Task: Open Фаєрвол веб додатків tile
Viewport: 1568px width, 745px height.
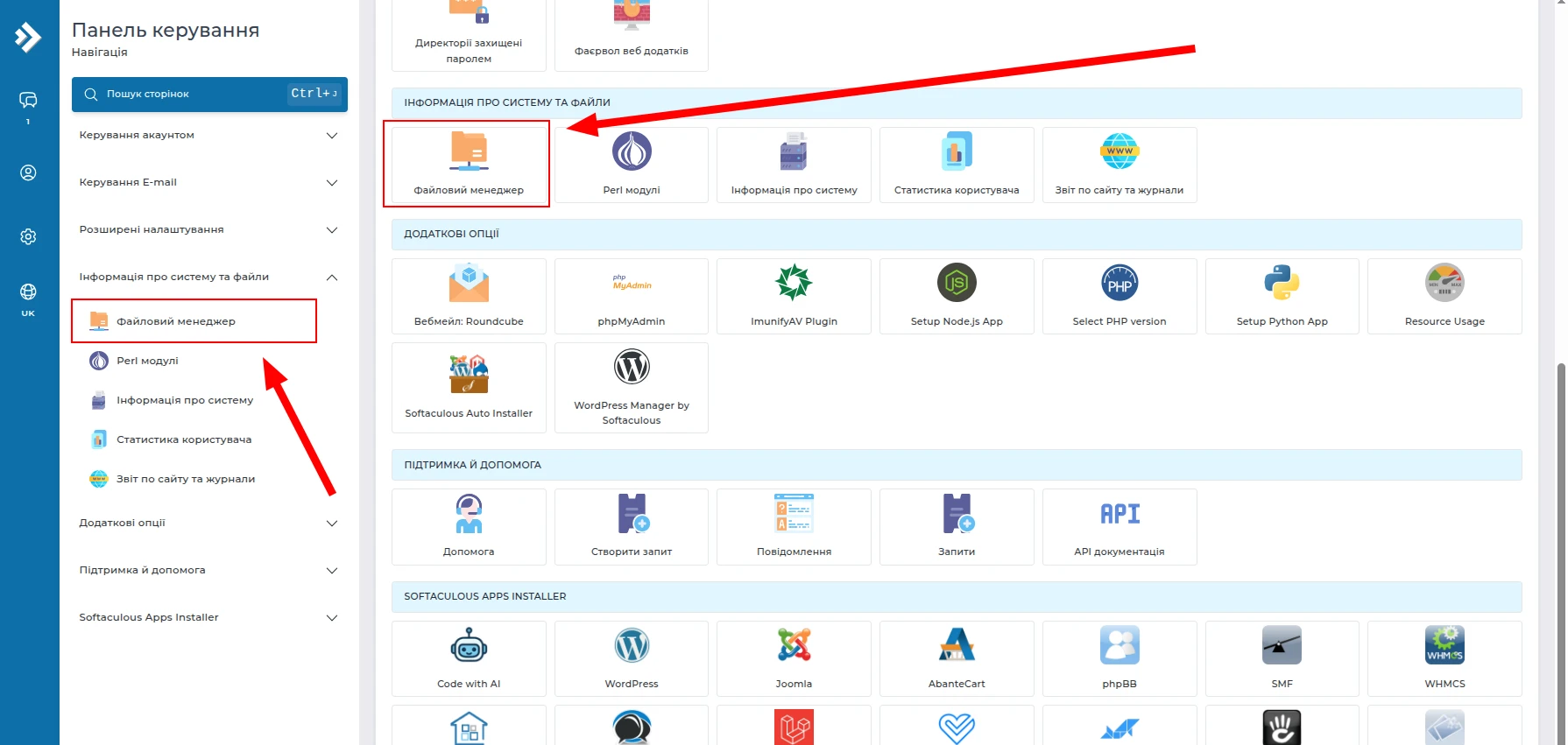Action: (x=632, y=35)
